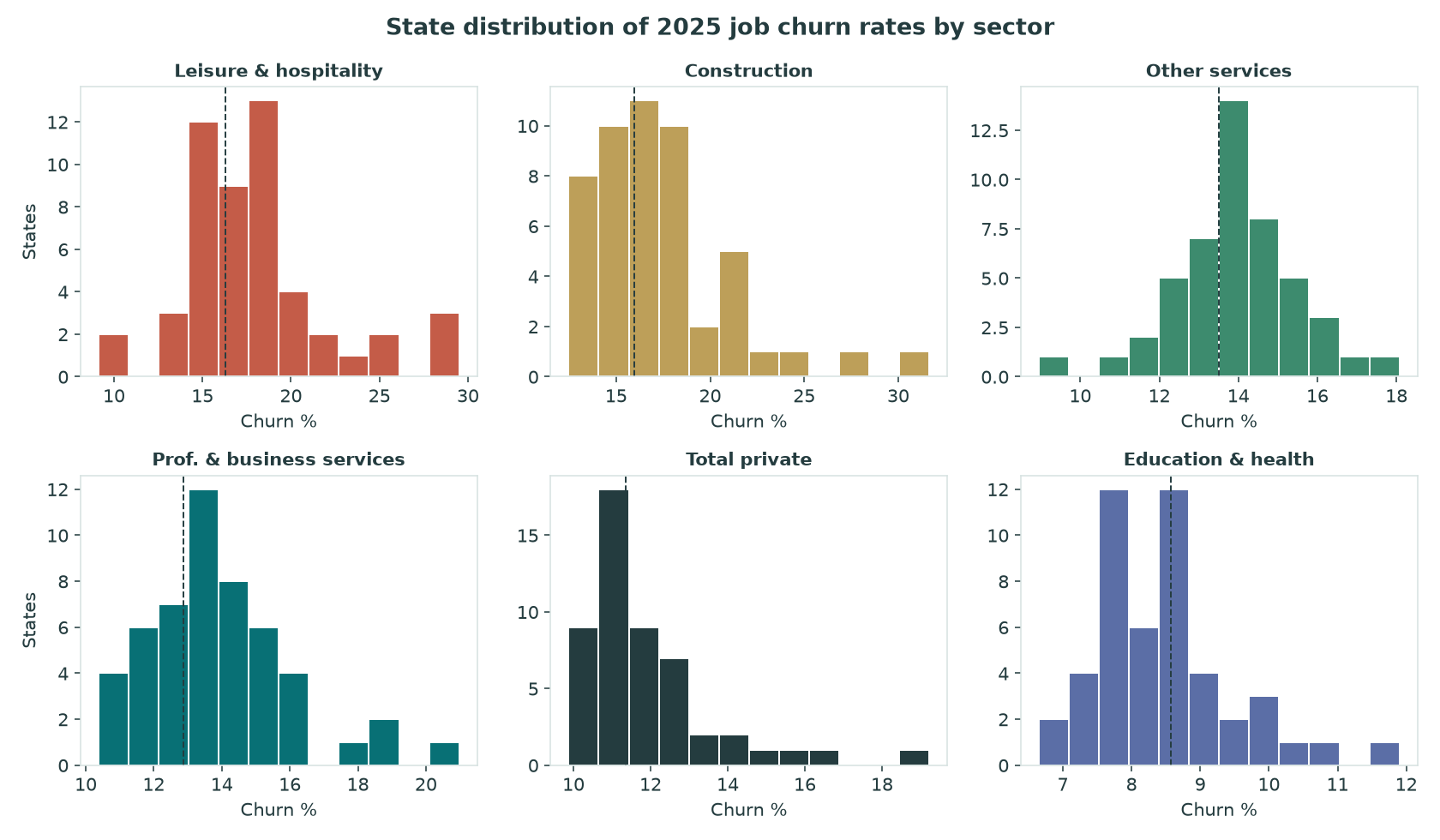Screen dimensions: 1440x840
Task: Select the 'Leisure & hospitality' subplot title
Action: pyautogui.click(x=279, y=71)
